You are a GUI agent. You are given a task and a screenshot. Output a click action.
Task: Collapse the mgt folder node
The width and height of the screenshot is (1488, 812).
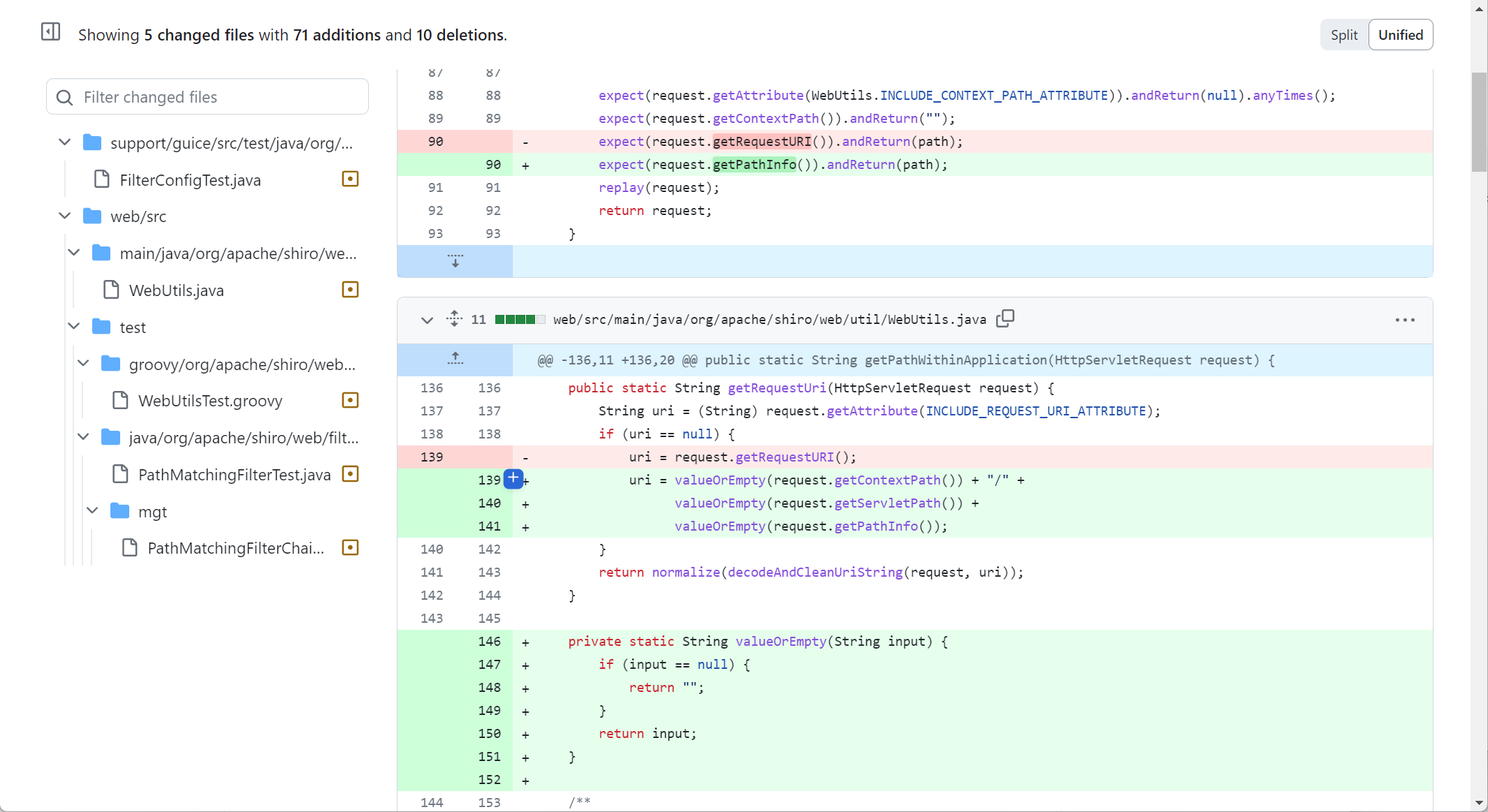[92, 511]
